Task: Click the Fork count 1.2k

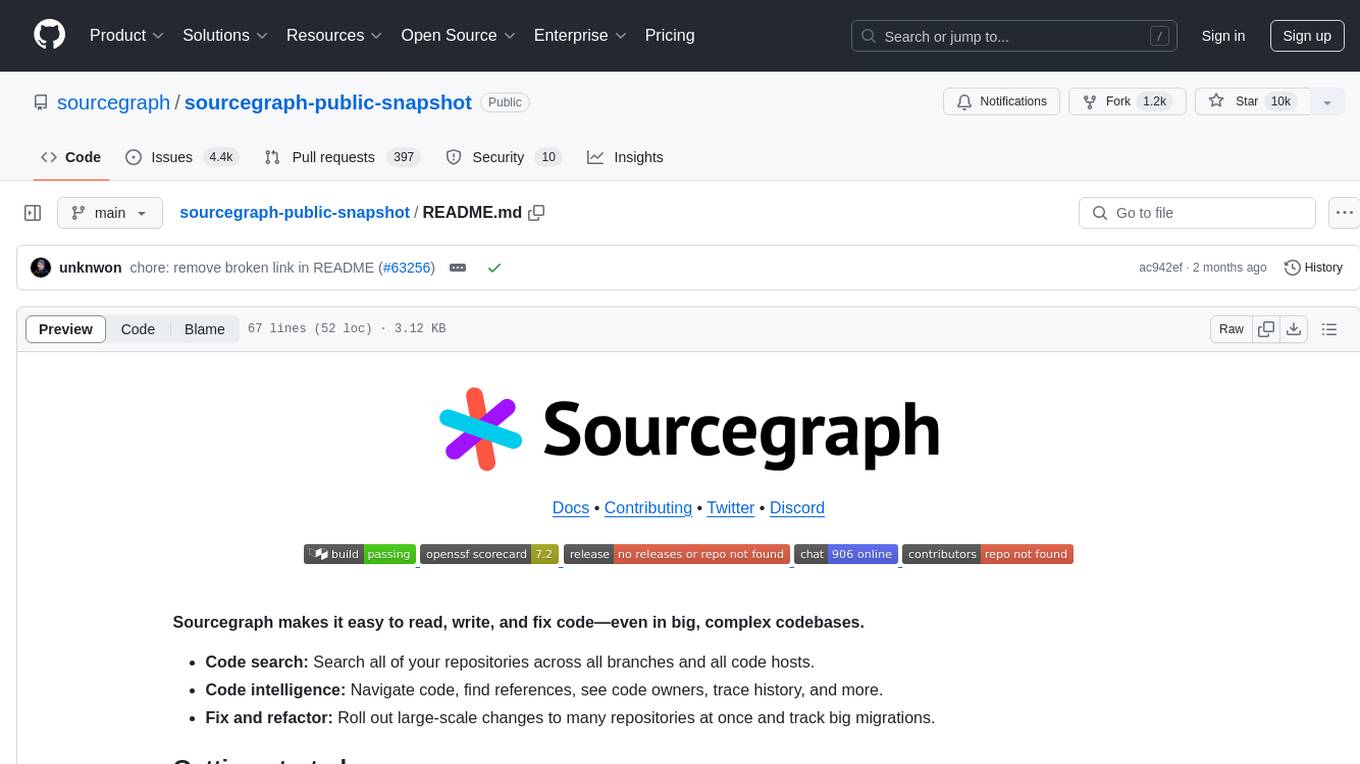Action: [x=1155, y=101]
